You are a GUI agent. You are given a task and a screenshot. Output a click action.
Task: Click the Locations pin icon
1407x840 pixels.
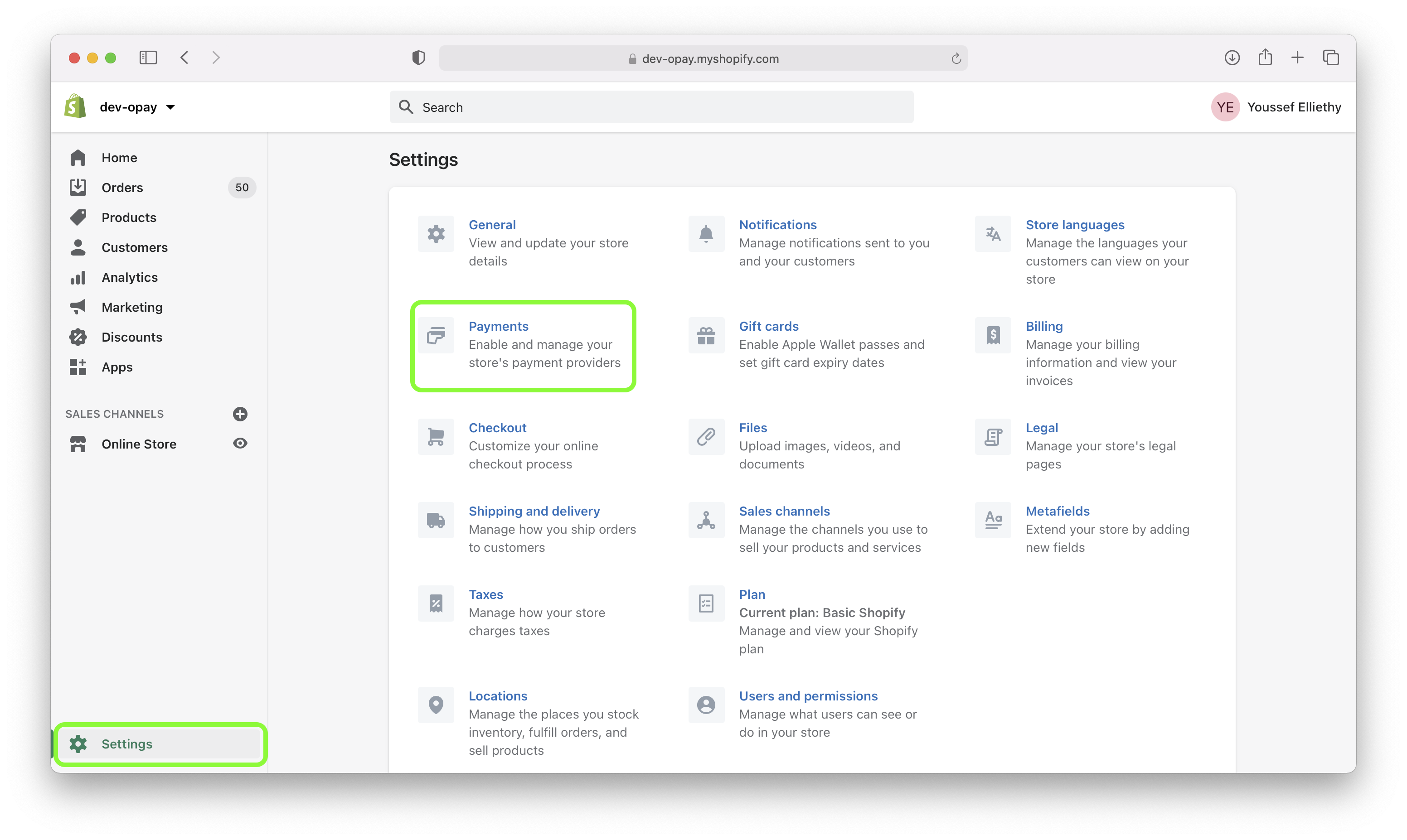436,704
